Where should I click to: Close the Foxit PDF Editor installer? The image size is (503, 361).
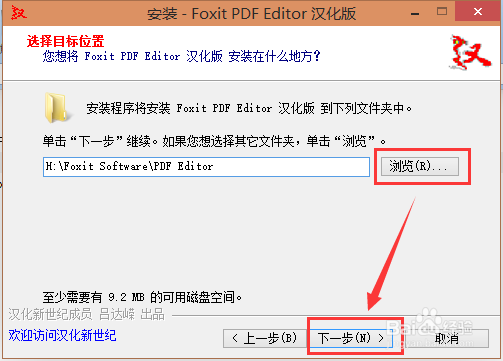478,12
